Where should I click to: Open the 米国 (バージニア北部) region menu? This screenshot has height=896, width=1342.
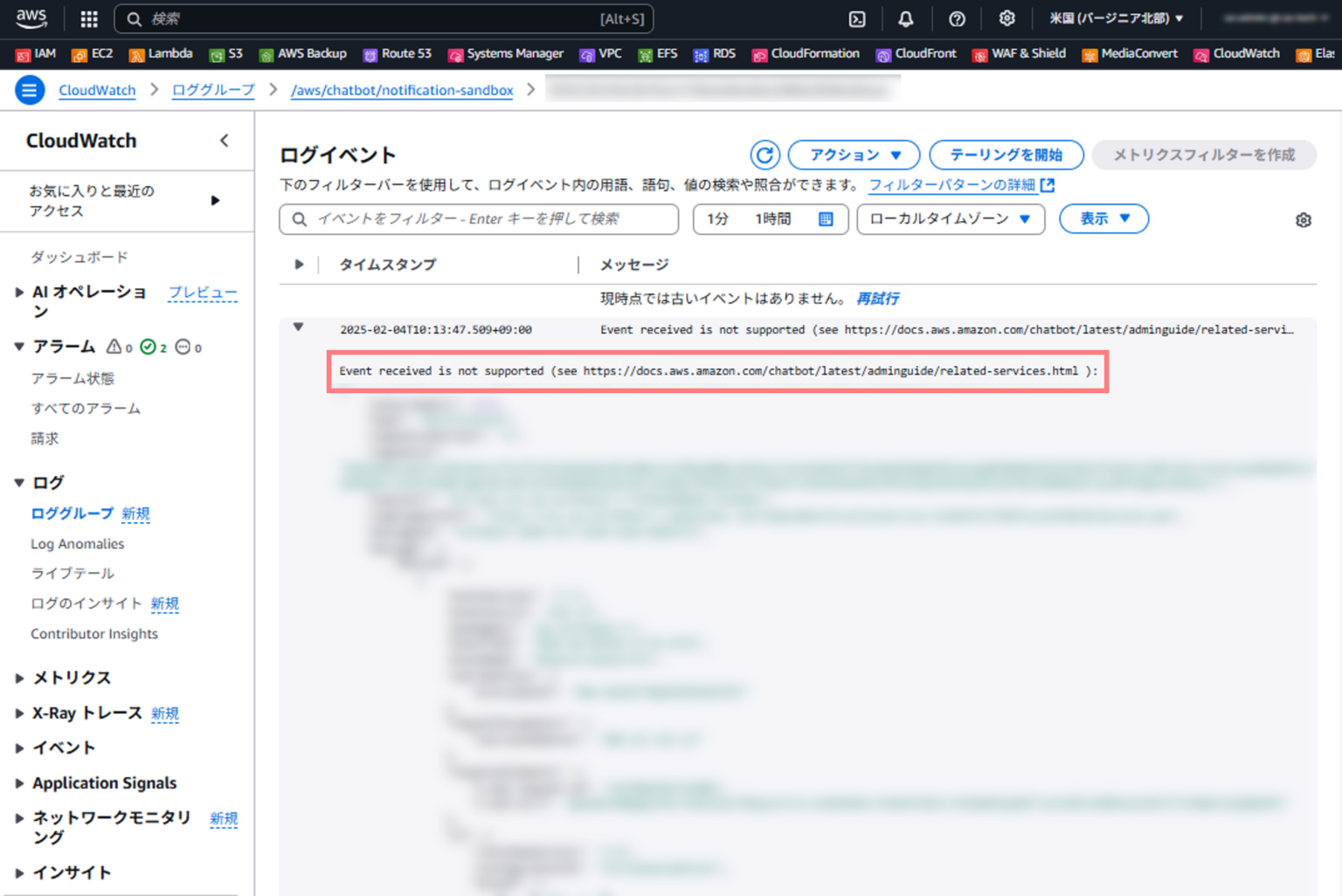(1117, 17)
